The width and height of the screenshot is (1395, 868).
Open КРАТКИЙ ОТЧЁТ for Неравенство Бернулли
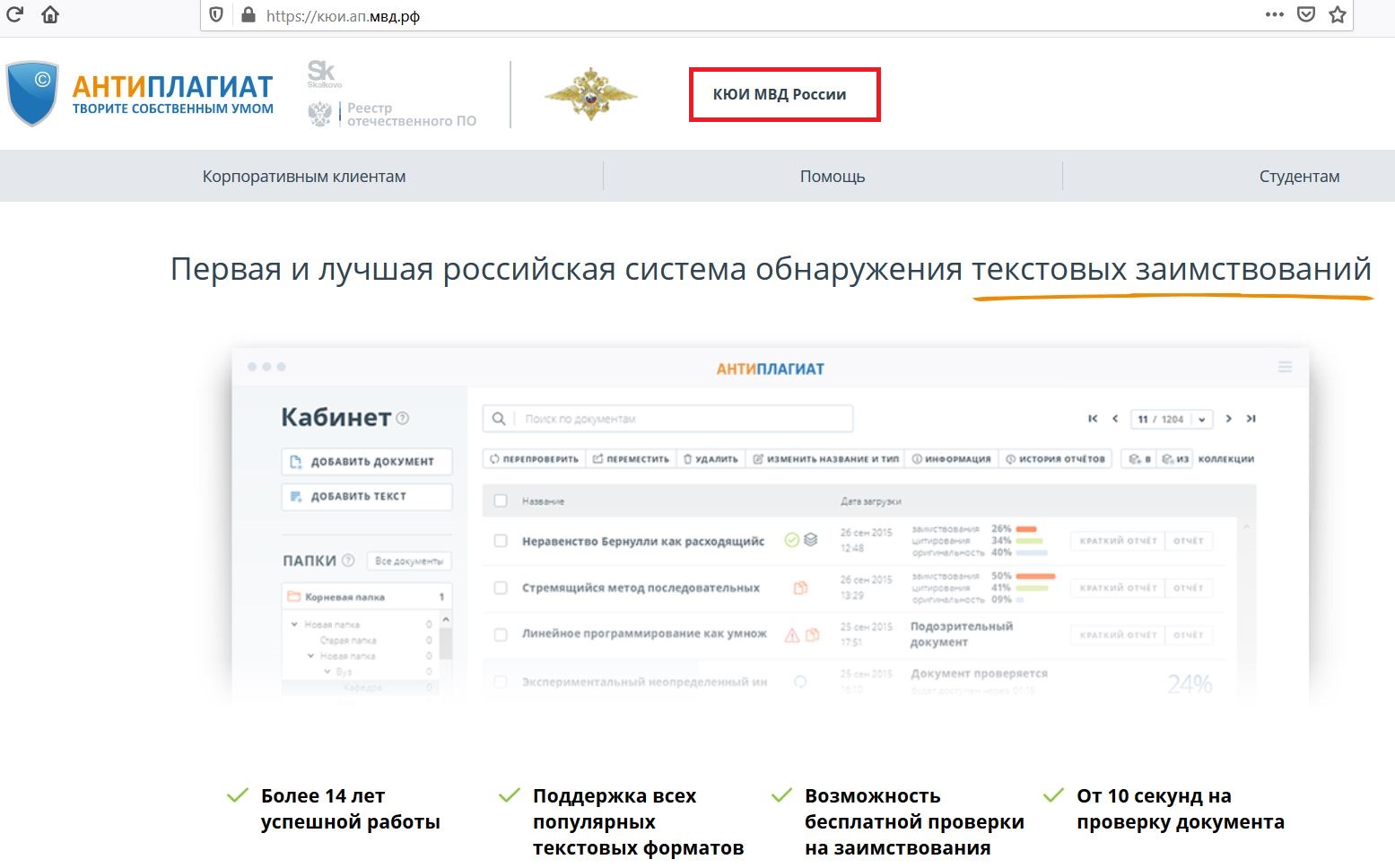(x=1117, y=541)
